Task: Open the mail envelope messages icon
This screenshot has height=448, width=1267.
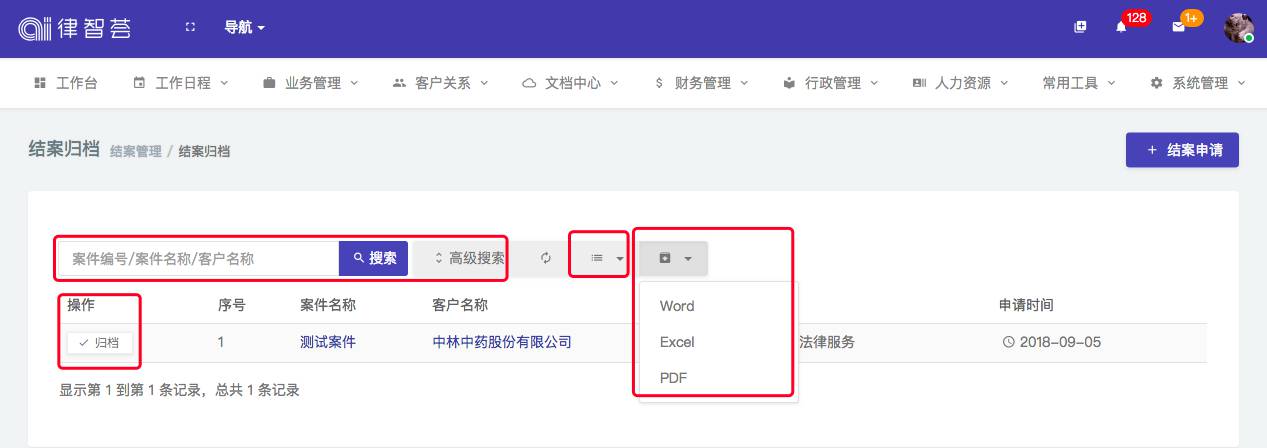Action: [x=1178, y=27]
